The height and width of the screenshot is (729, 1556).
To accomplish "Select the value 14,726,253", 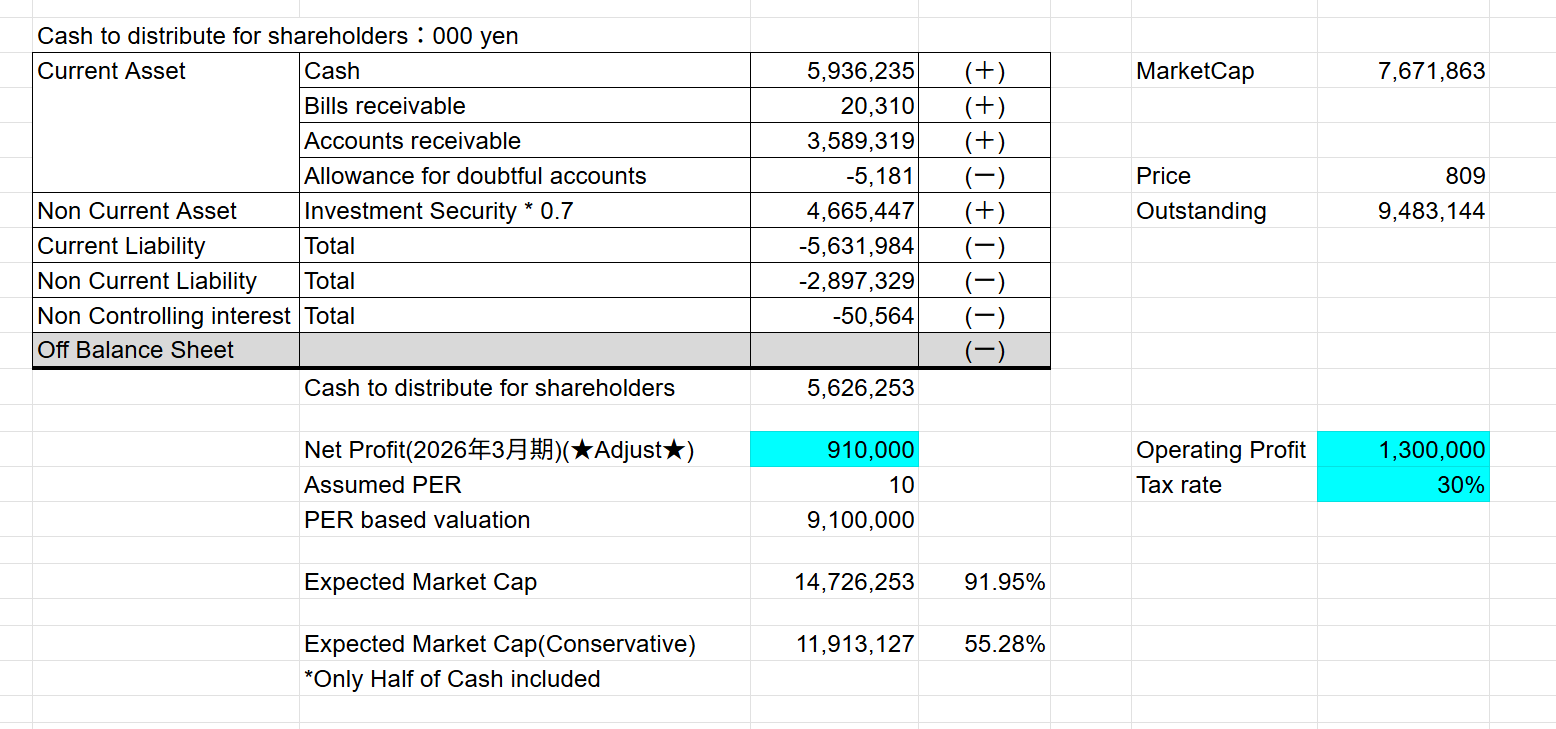I will 834,582.
